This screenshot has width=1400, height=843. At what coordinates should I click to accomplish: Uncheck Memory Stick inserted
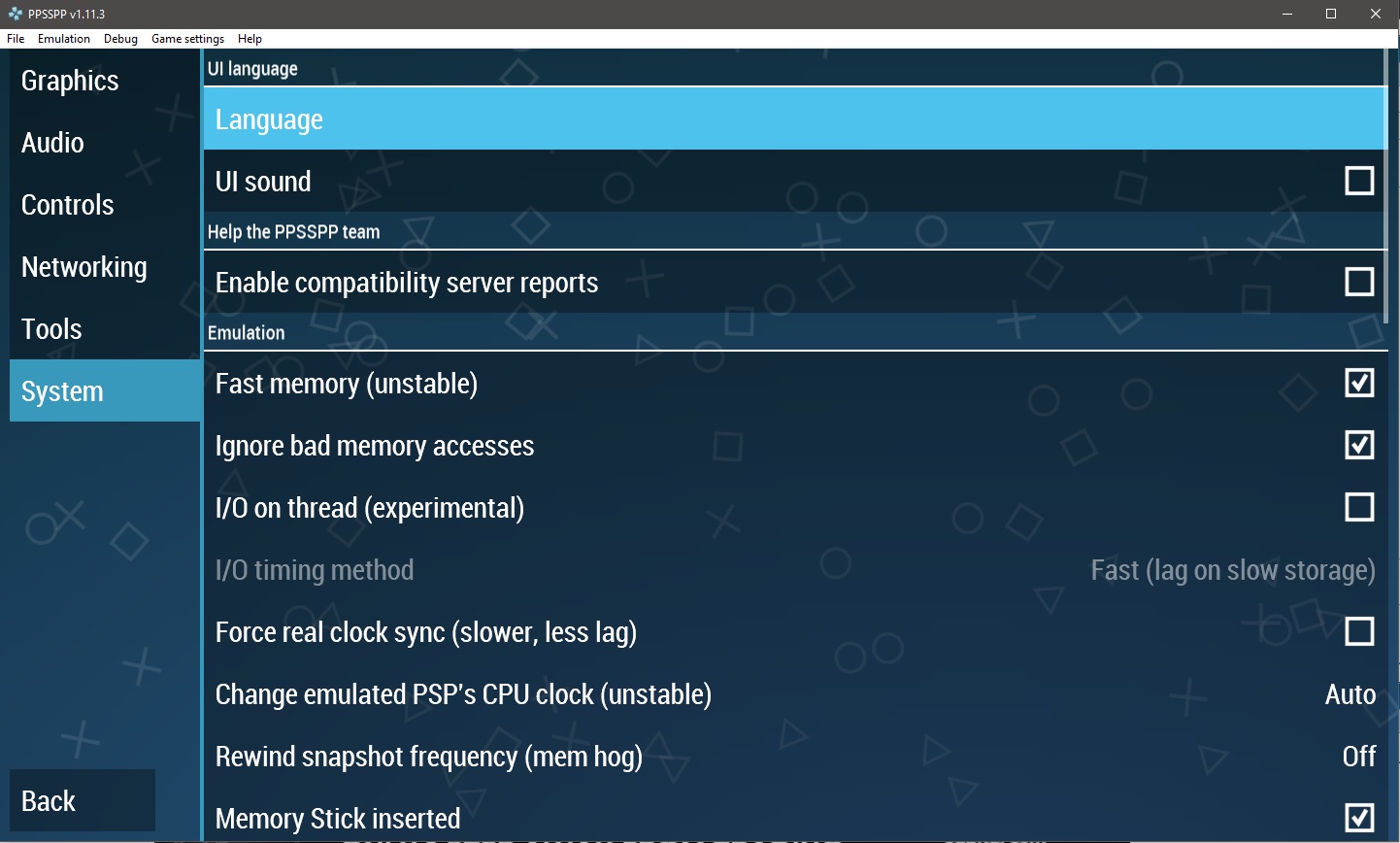(x=1358, y=818)
